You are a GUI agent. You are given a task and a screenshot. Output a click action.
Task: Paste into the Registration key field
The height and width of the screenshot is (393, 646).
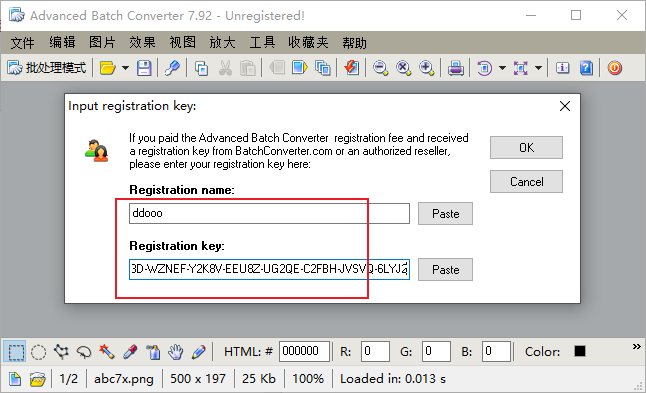pos(445,269)
